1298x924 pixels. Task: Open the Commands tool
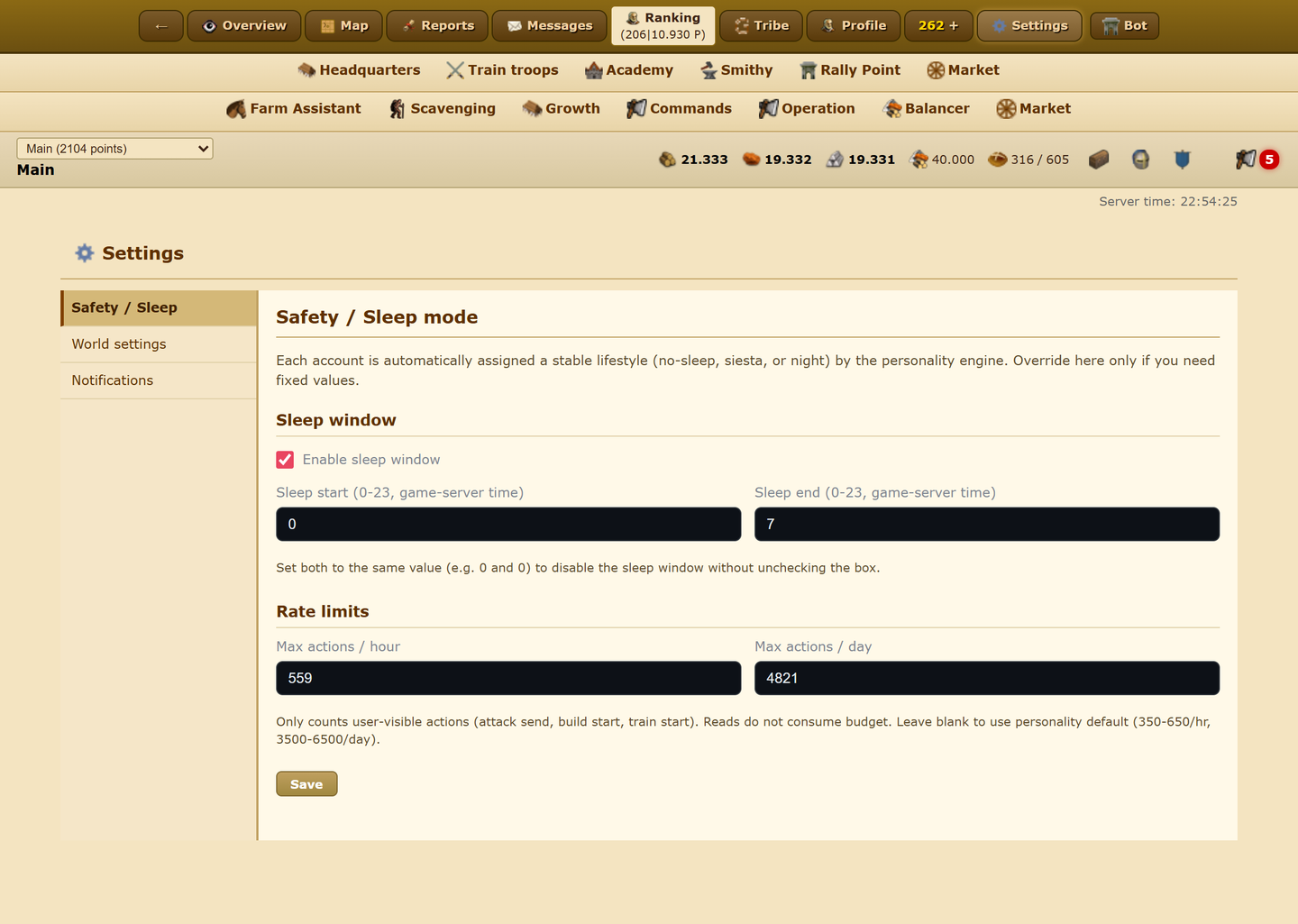tap(679, 109)
